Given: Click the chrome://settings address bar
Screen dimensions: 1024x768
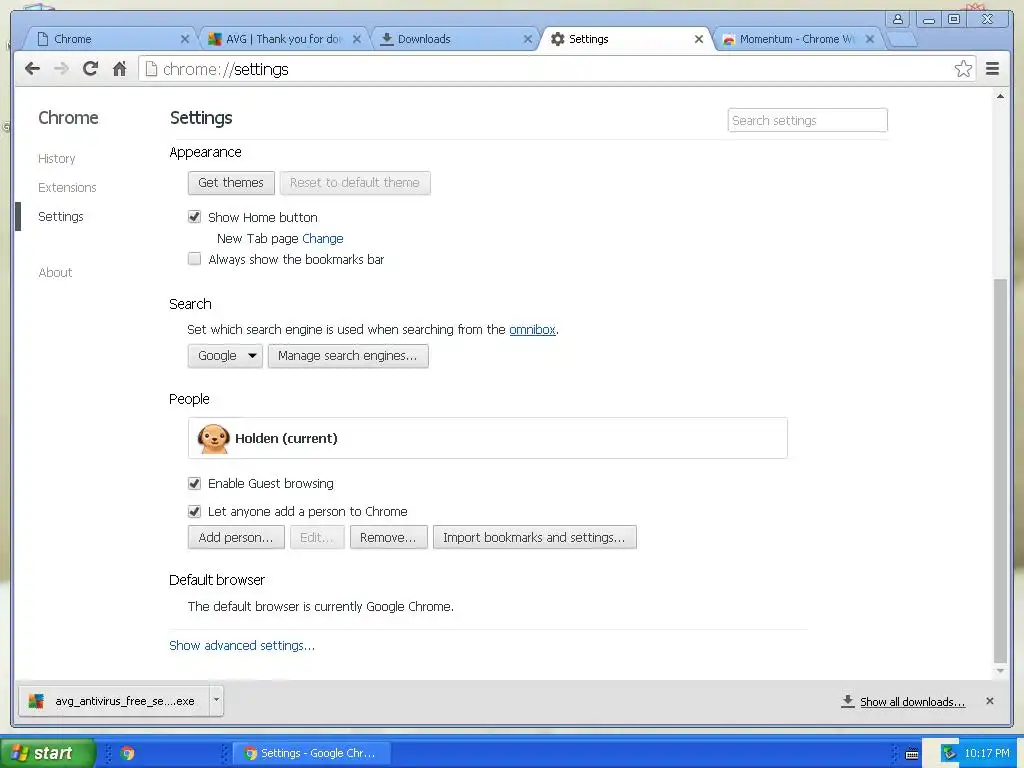Looking at the screenshot, I should 557,69.
